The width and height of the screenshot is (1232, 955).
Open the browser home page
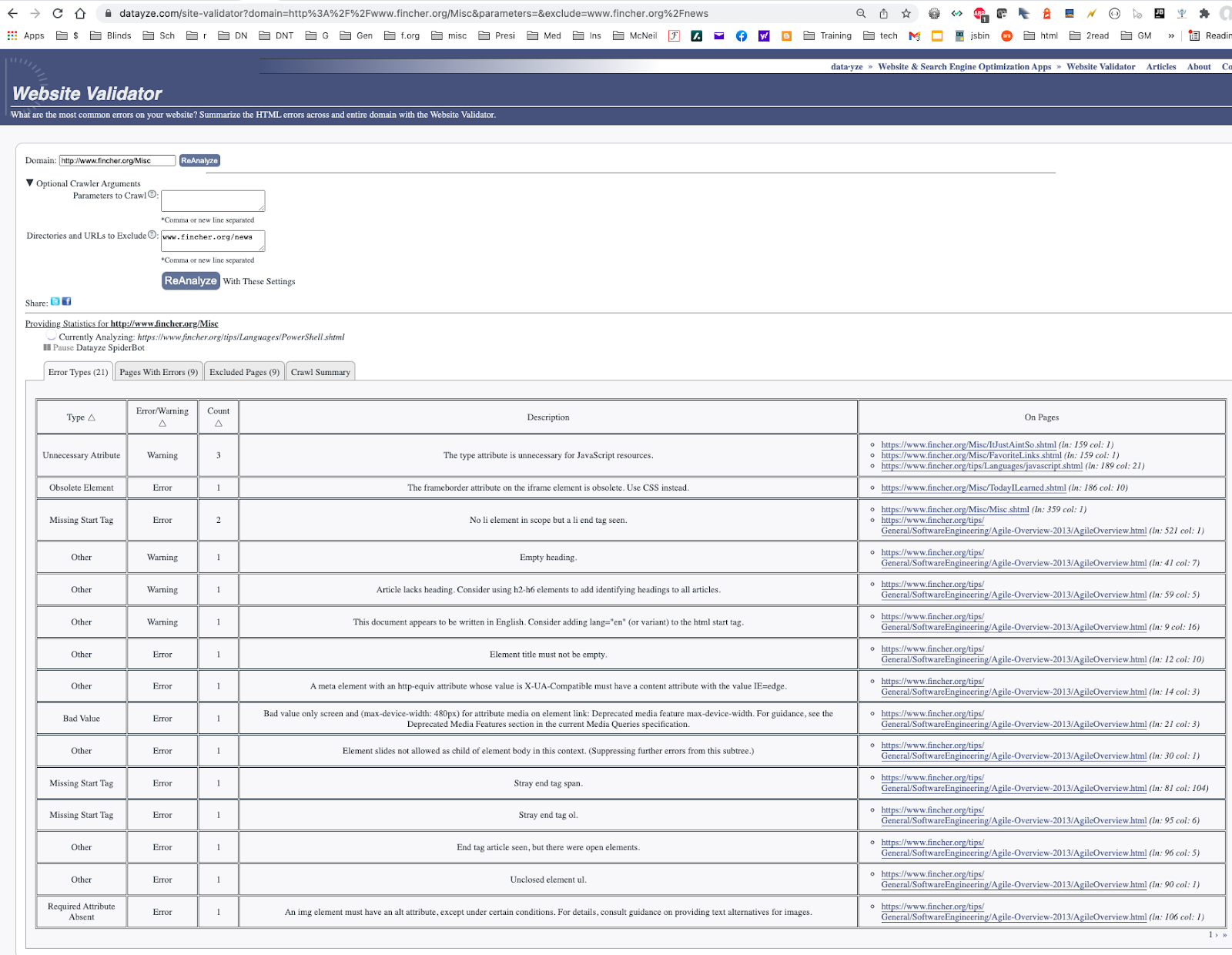pyautogui.click(x=80, y=13)
